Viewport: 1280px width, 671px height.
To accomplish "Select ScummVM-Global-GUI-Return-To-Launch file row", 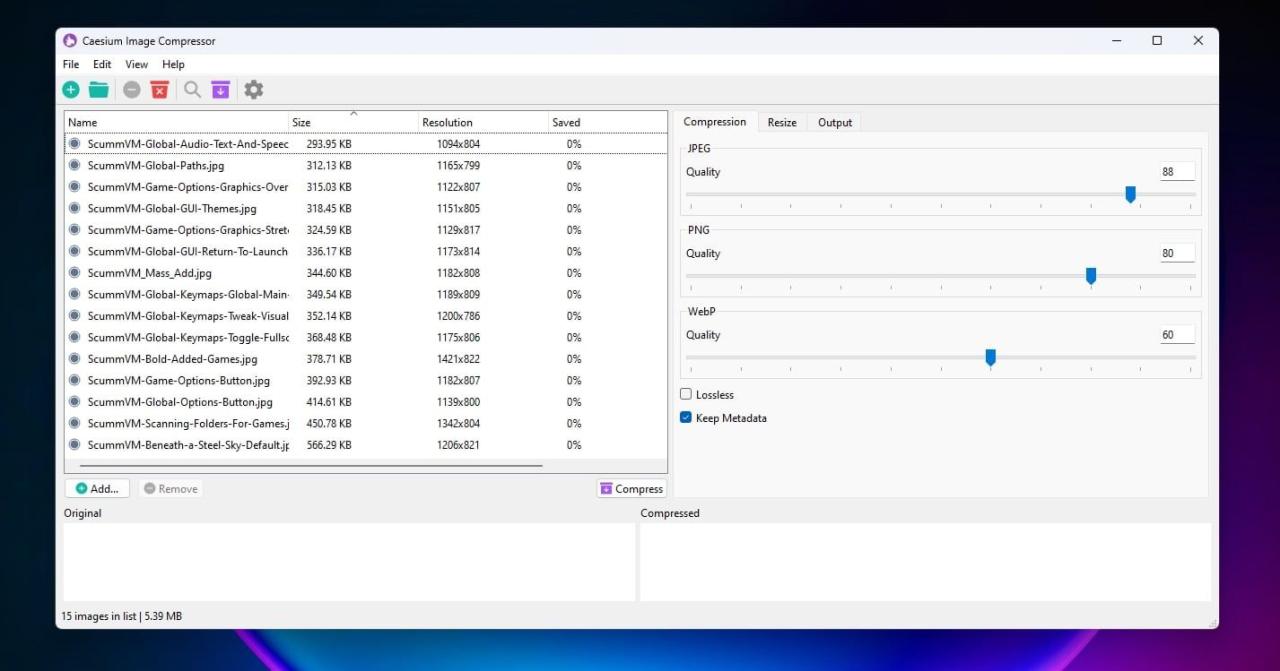I will click(x=366, y=252).
